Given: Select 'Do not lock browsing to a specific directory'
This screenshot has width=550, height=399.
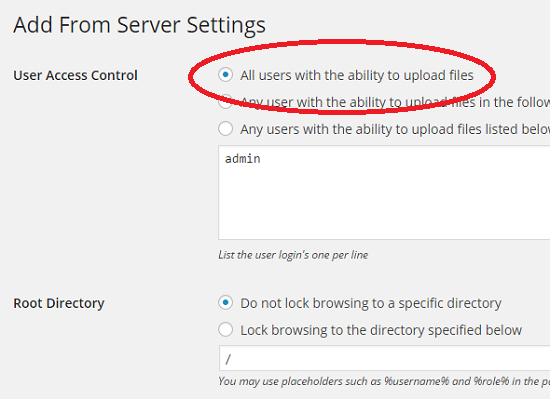Looking at the screenshot, I should (x=225, y=303).
